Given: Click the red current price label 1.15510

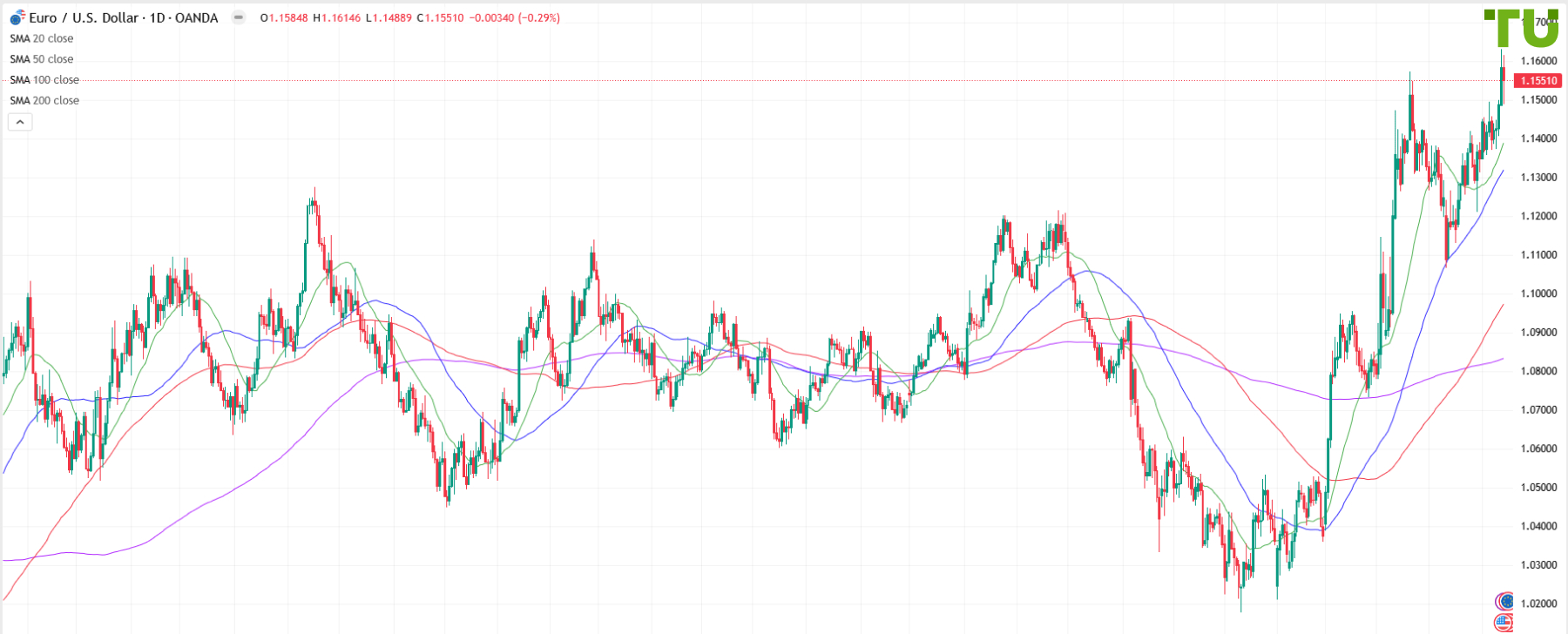Looking at the screenshot, I should click(1538, 80).
